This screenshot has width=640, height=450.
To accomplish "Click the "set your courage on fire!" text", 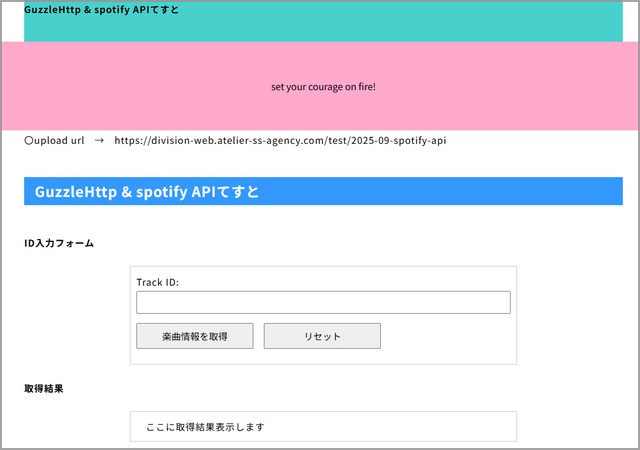I will (323, 86).
